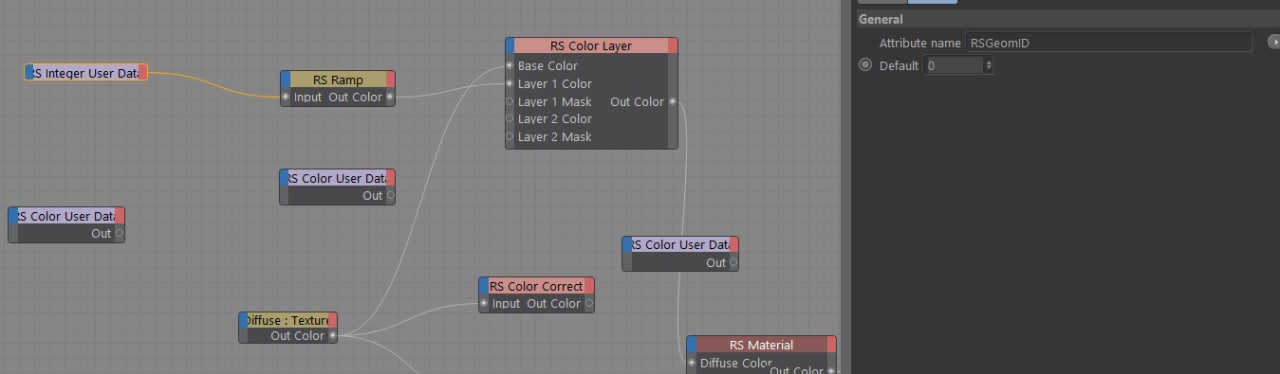The height and width of the screenshot is (374, 1280).
Task: Click the Layer 1 Color input port dot
Action: [510, 84]
